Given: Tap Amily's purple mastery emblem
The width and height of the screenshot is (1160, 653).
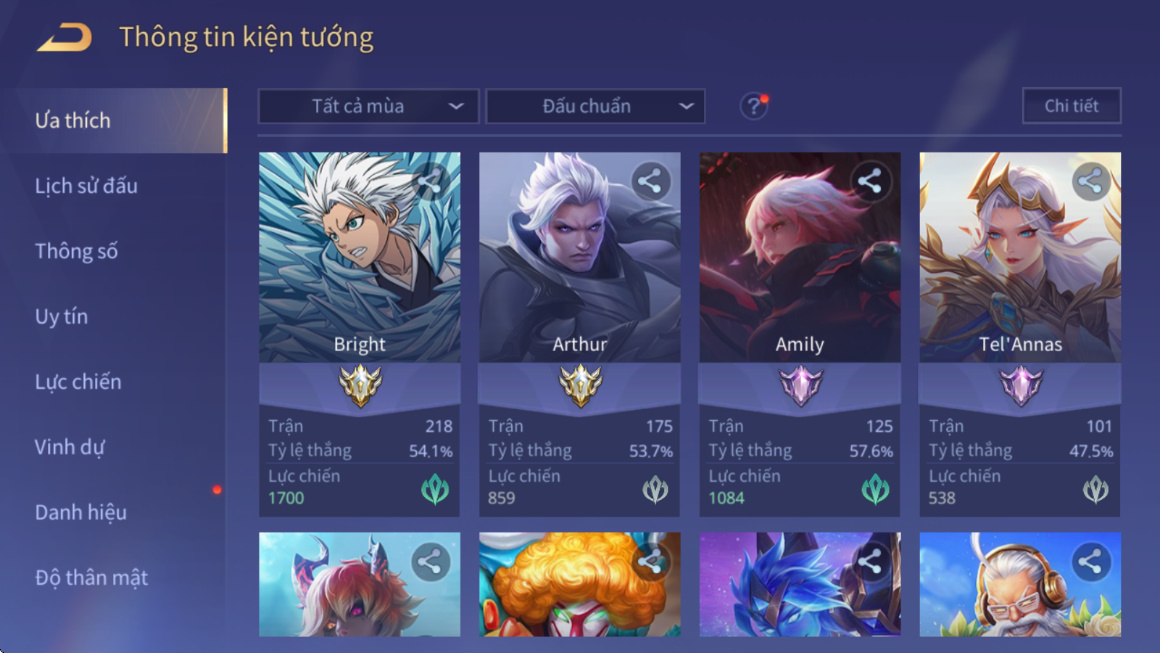Looking at the screenshot, I should pyautogui.click(x=800, y=385).
